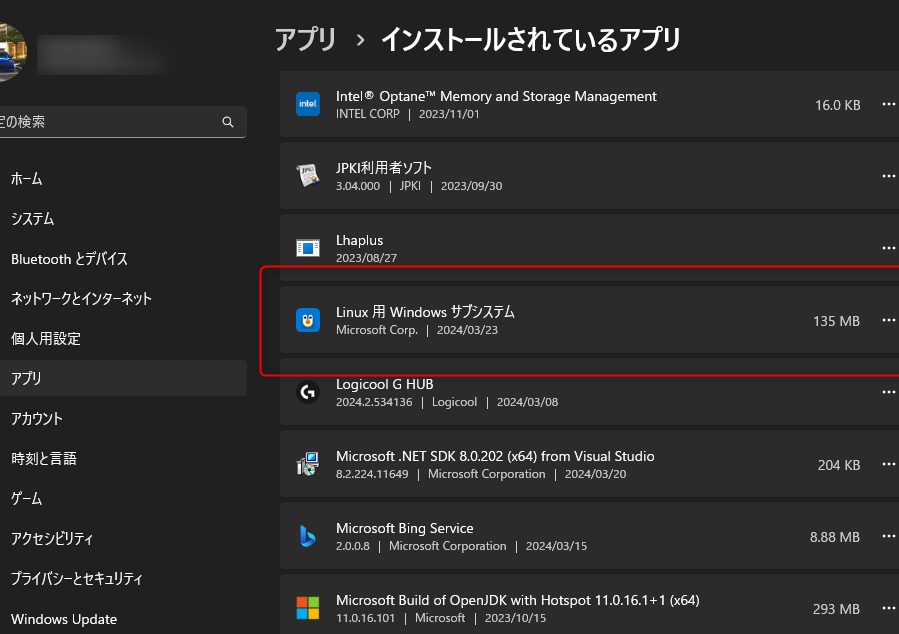
Task: Click the Microsoft Bing Service app name
Action: click(405, 528)
